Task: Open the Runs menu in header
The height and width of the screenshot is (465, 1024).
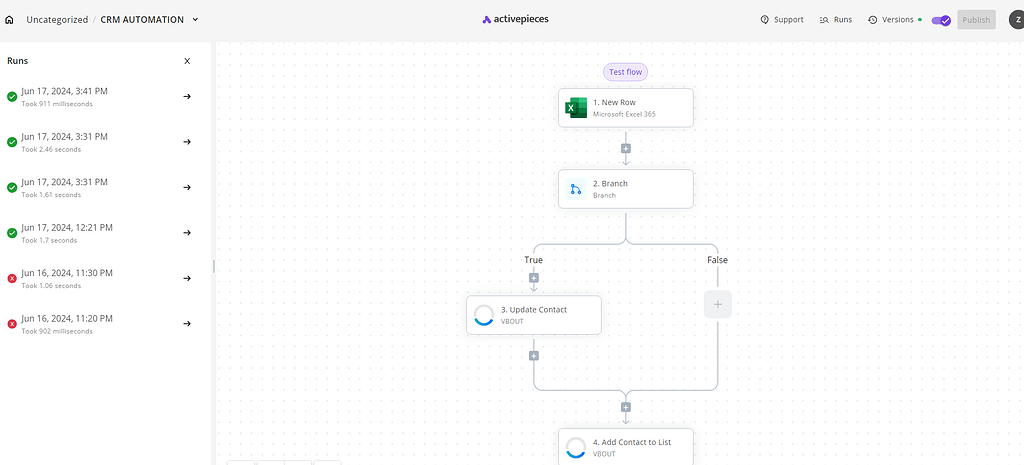Action: pyautogui.click(x=835, y=20)
